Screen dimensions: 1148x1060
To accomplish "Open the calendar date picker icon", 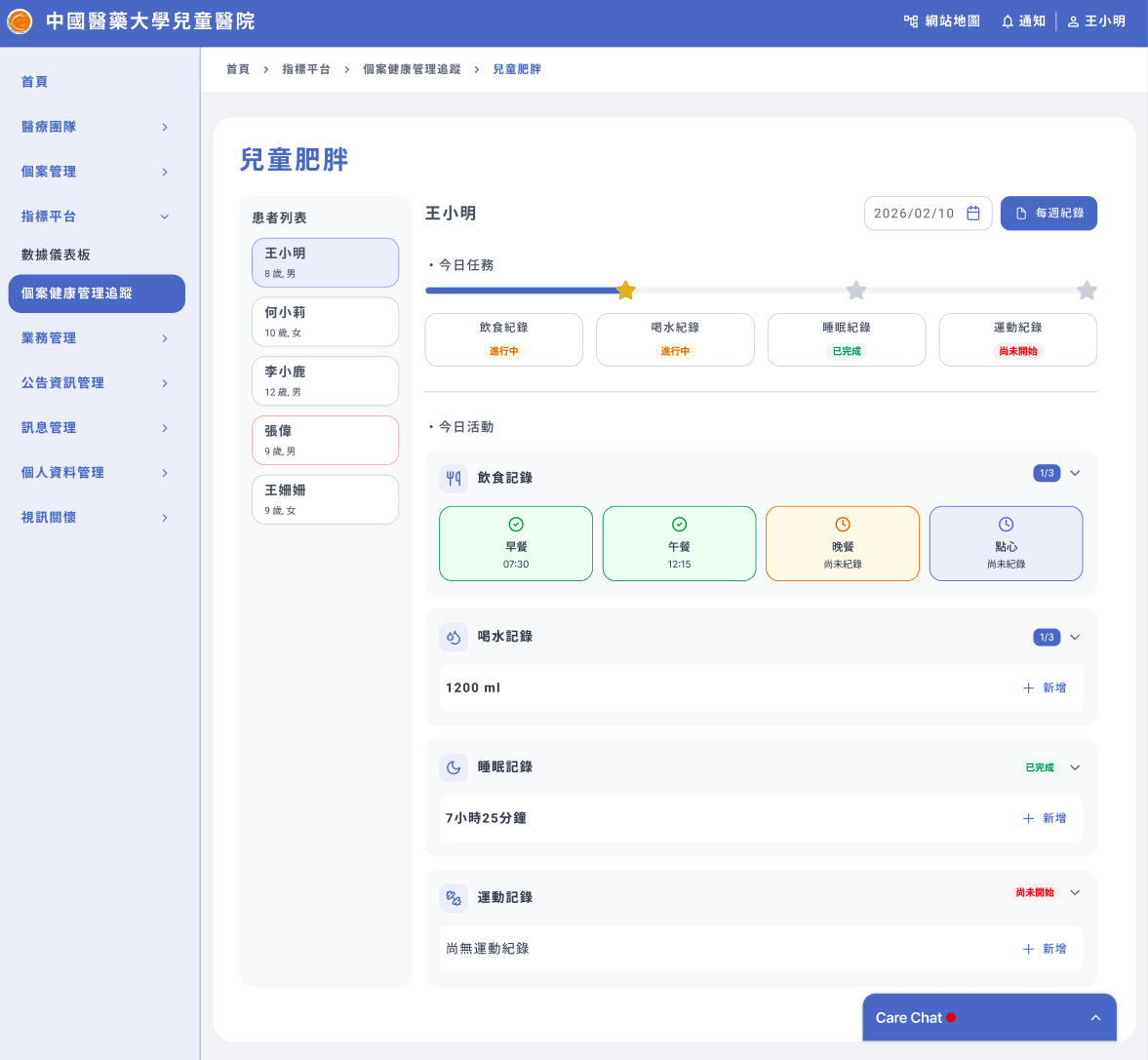I will click(x=972, y=214).
